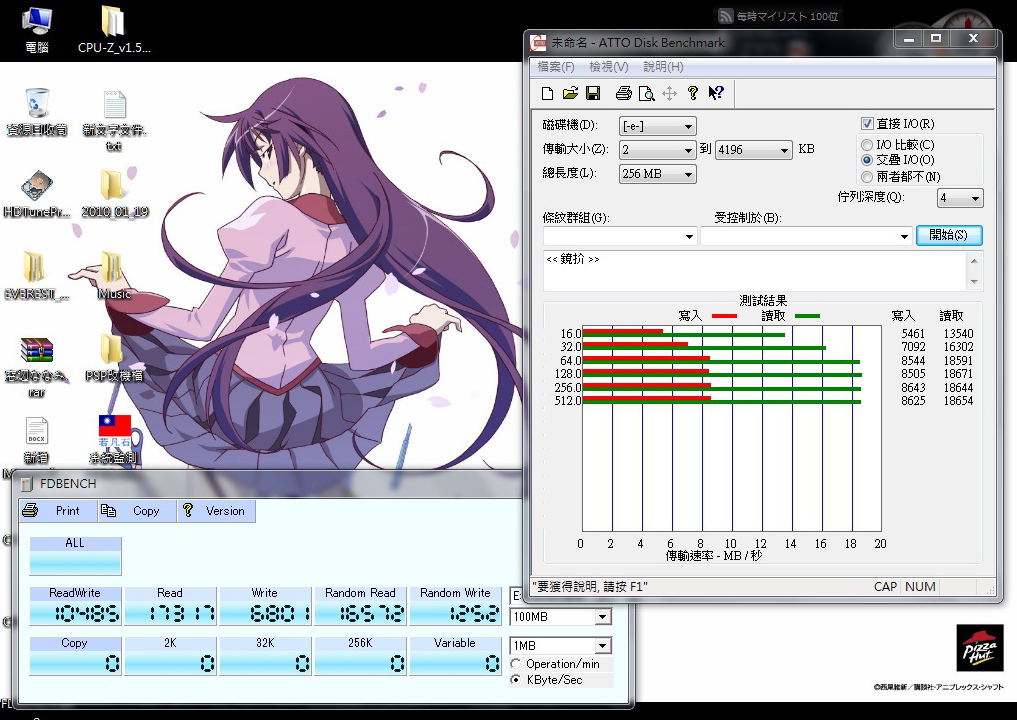Click the ReadWrite test button in FDBENCH
This screenshot has width=1017, height=720.
tap(75, 606)
